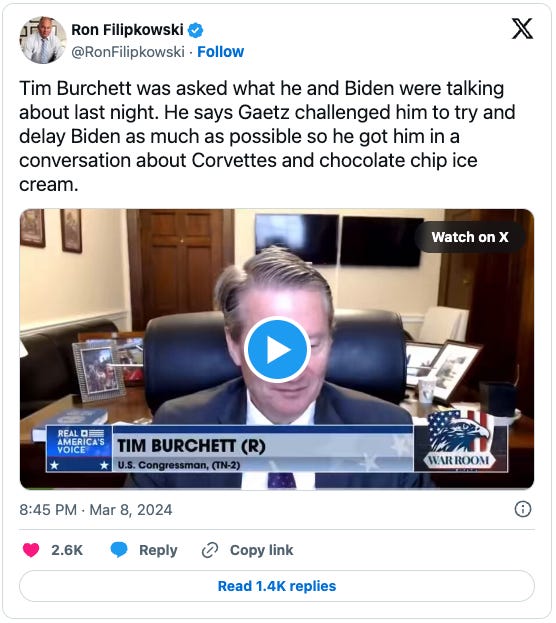
Task: Click the 2.6K likes count
Action: tap(67, 550)
